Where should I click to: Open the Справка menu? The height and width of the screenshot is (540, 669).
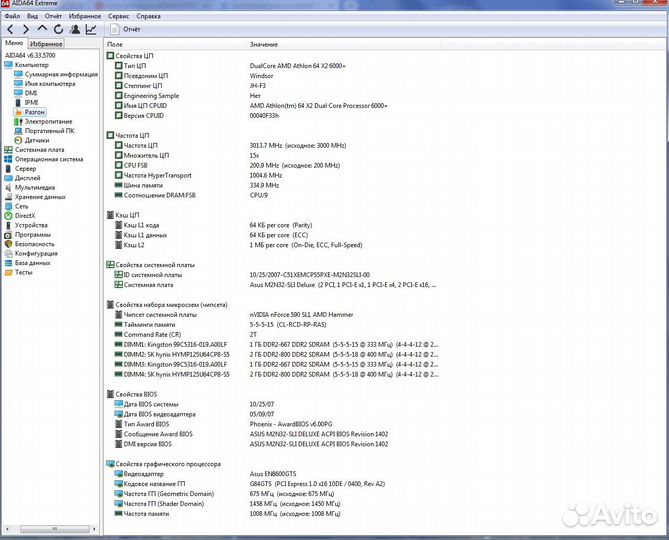coord(148,17)
